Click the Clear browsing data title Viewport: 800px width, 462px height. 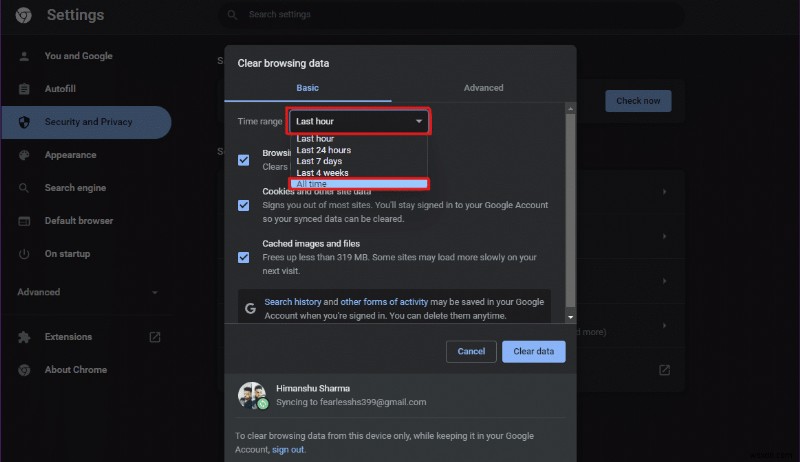[x=283, y=63]
